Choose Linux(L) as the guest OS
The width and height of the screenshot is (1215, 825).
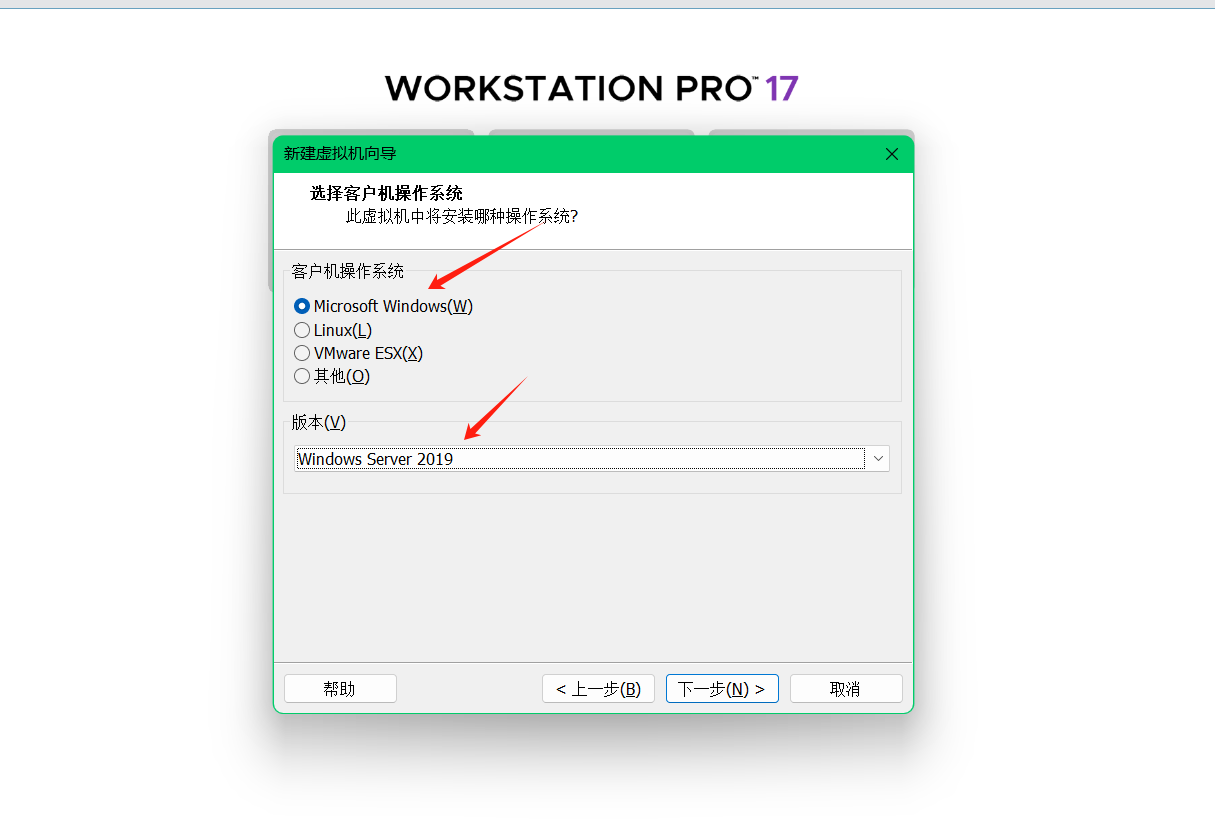point(302,330)
